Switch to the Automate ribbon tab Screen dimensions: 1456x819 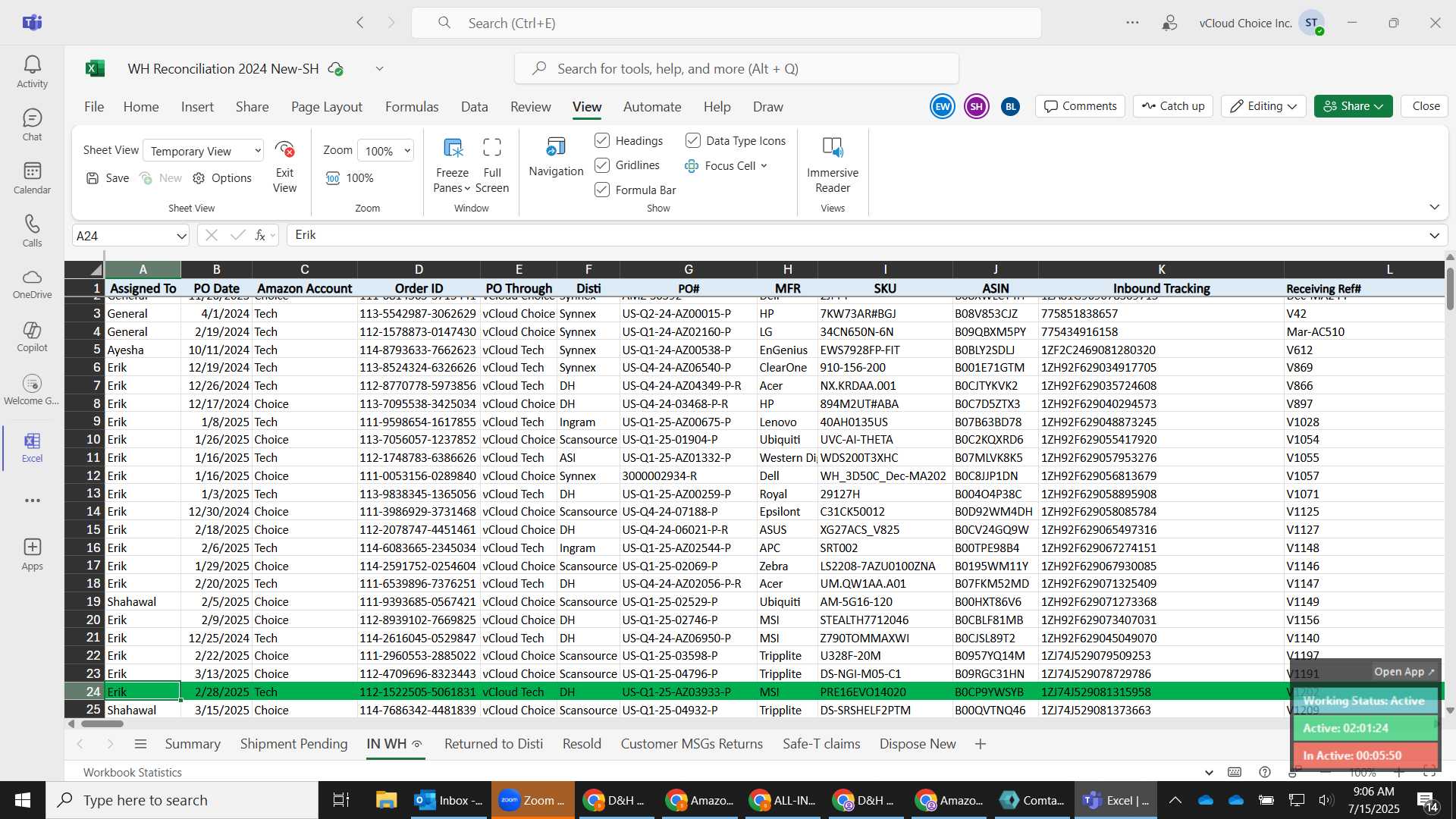pos(652,107)
